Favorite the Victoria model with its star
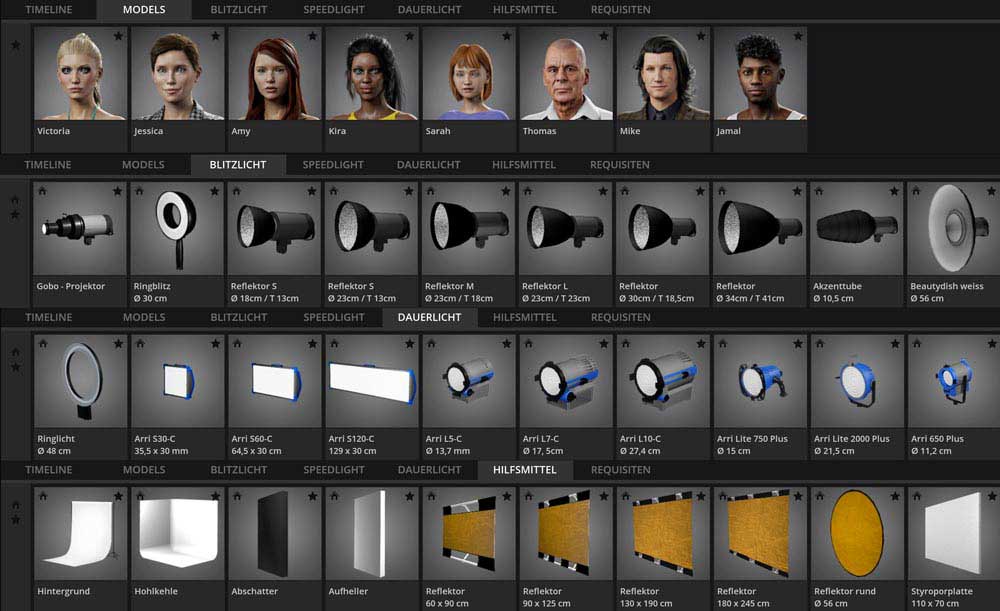1000x611 pixels. coord(118,36)
